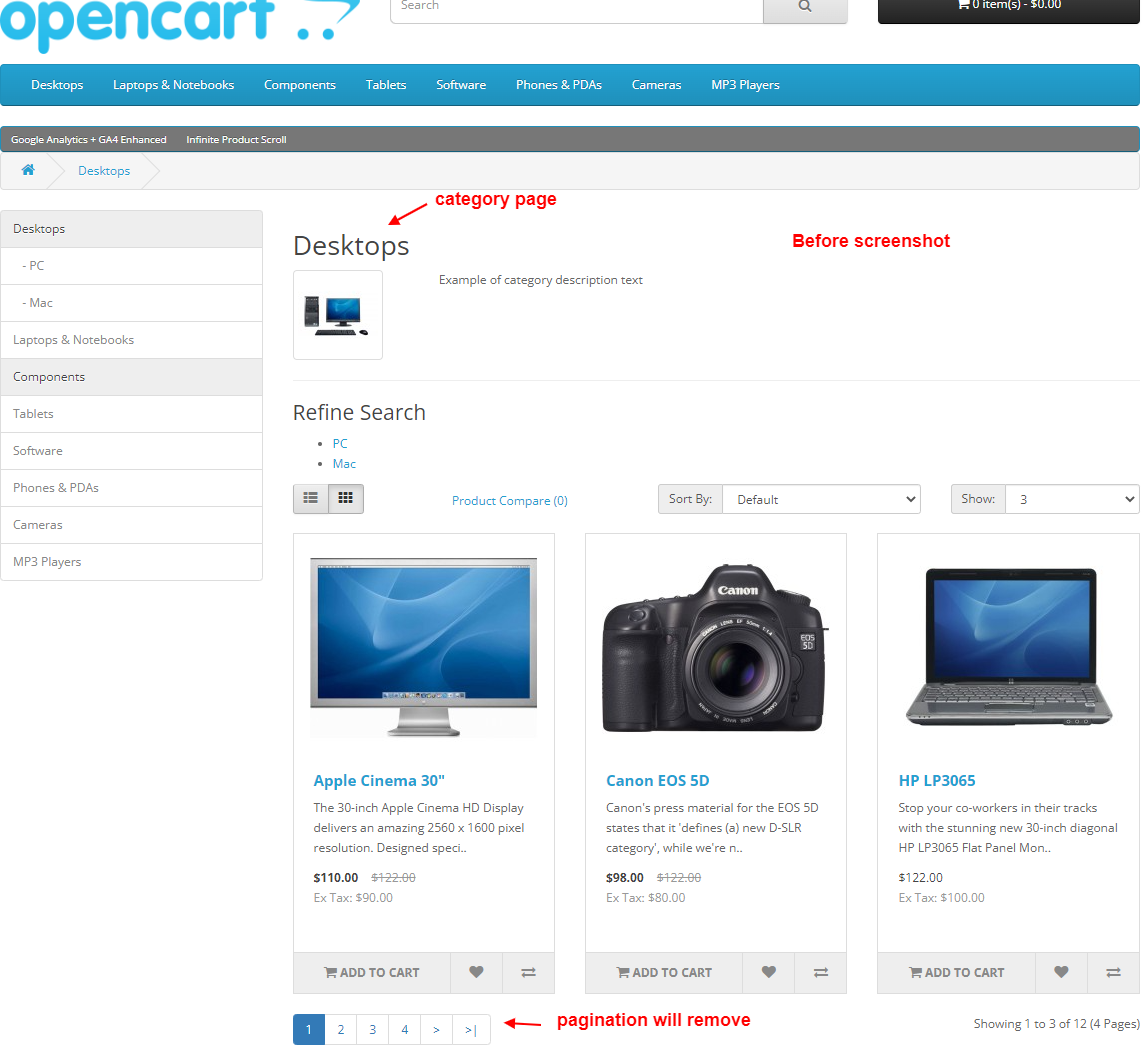Screen dimensions: 1147x1061
Task: Compare the Canon EOS 5D product
Action: (x=820, y=972)
